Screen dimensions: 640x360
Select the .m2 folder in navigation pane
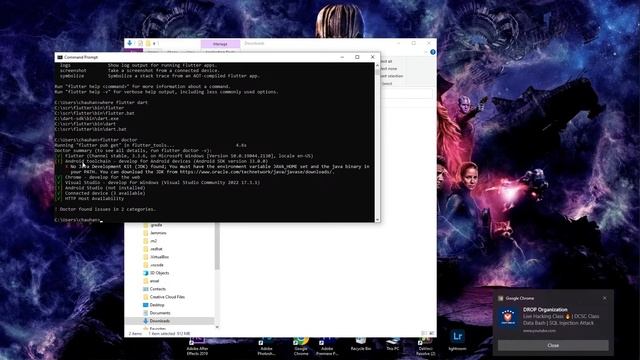click(x=153, y=241)
